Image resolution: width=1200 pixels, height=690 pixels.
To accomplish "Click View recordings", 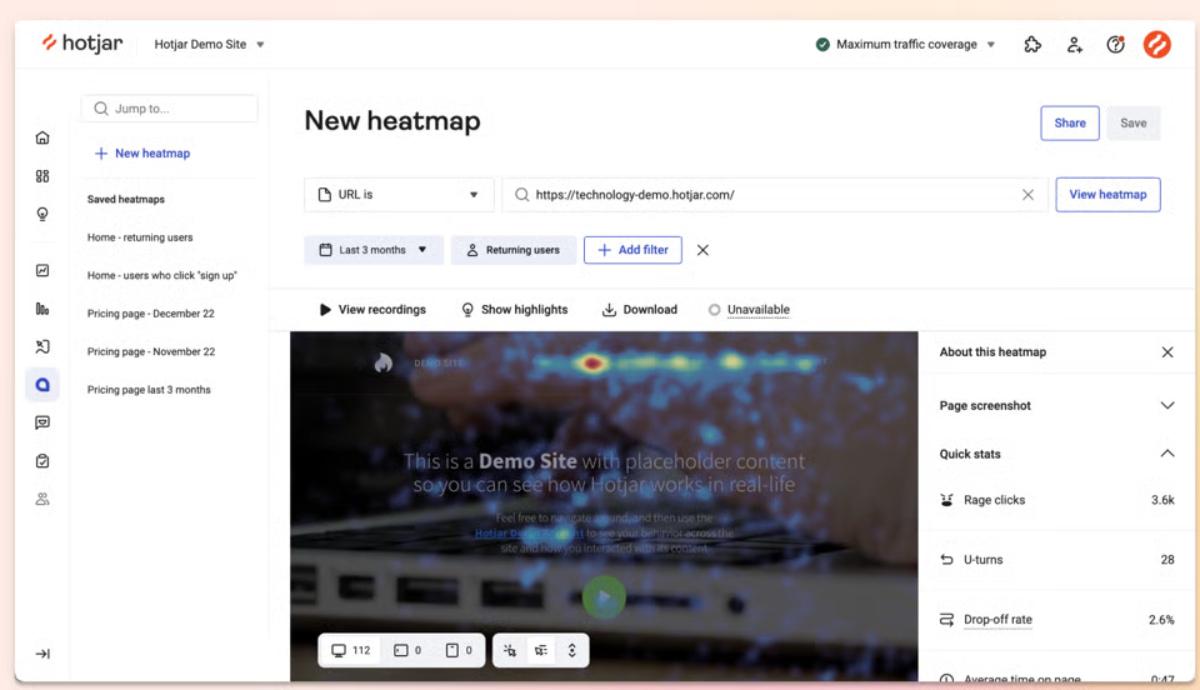I will 372,310.
